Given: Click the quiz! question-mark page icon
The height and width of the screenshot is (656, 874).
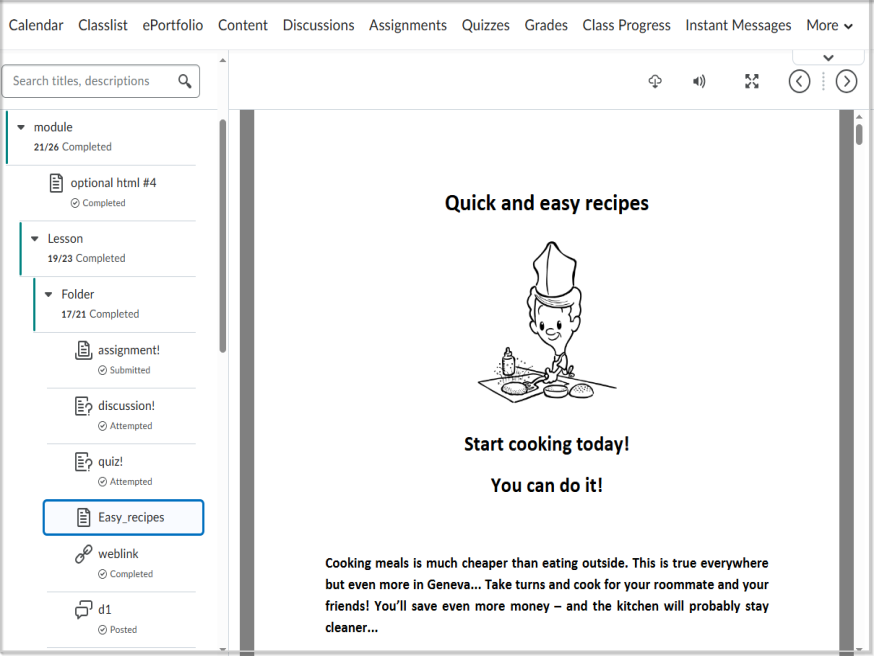Looking at the screenshot, I should 83,461.
